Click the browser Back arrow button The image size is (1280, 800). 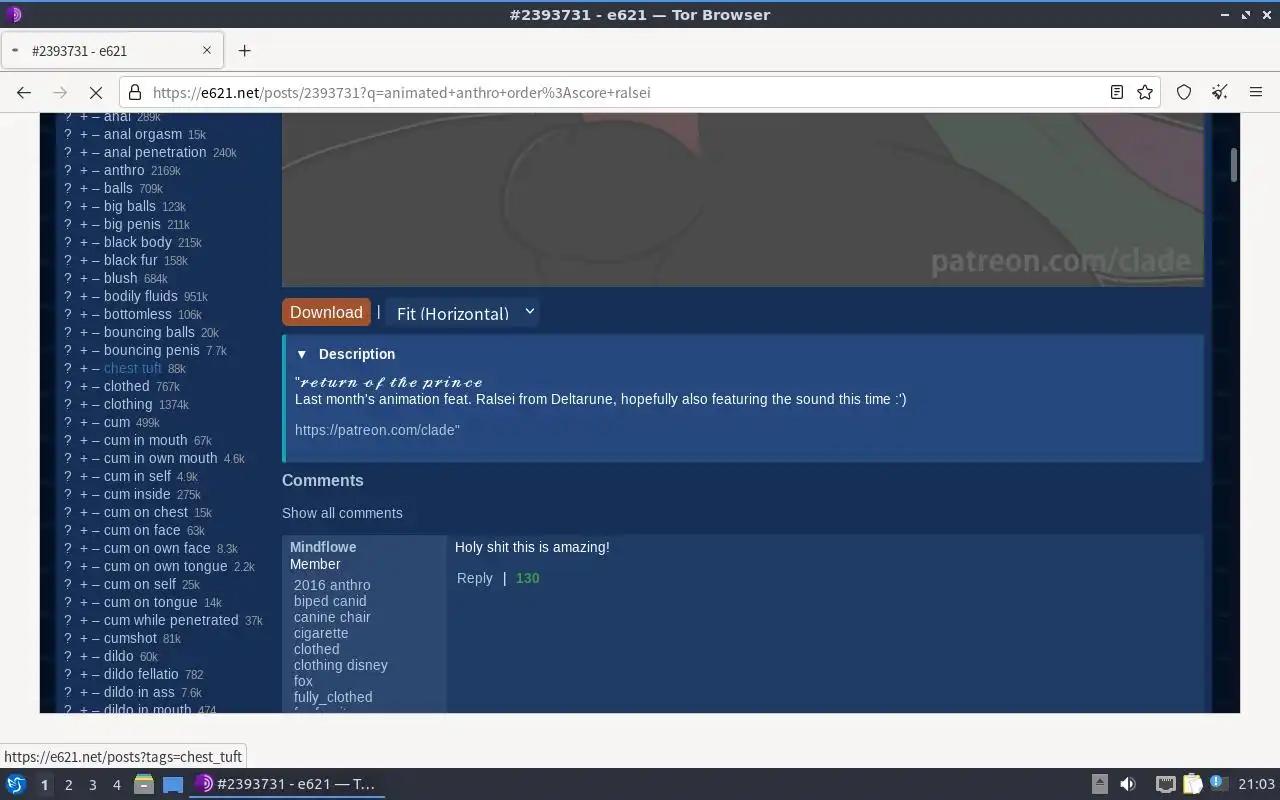point(24,92)
